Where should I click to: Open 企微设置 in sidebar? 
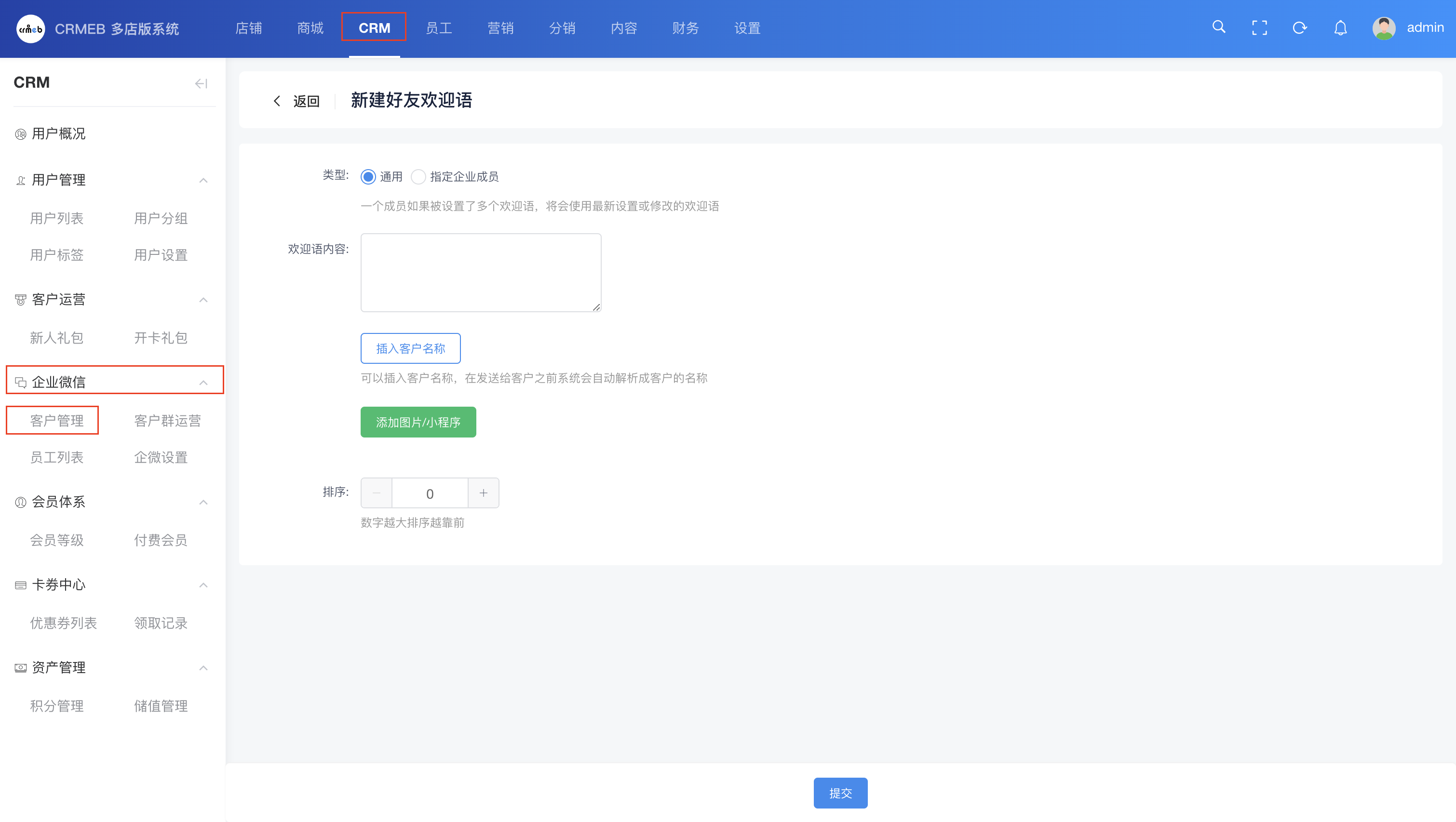click(161, 458)
